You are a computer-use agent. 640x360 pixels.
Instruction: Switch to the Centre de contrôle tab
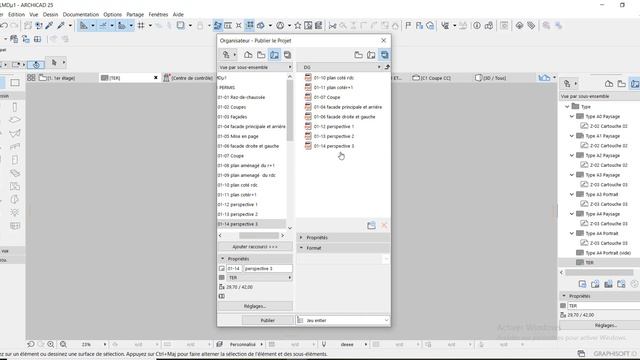point(189,78)
